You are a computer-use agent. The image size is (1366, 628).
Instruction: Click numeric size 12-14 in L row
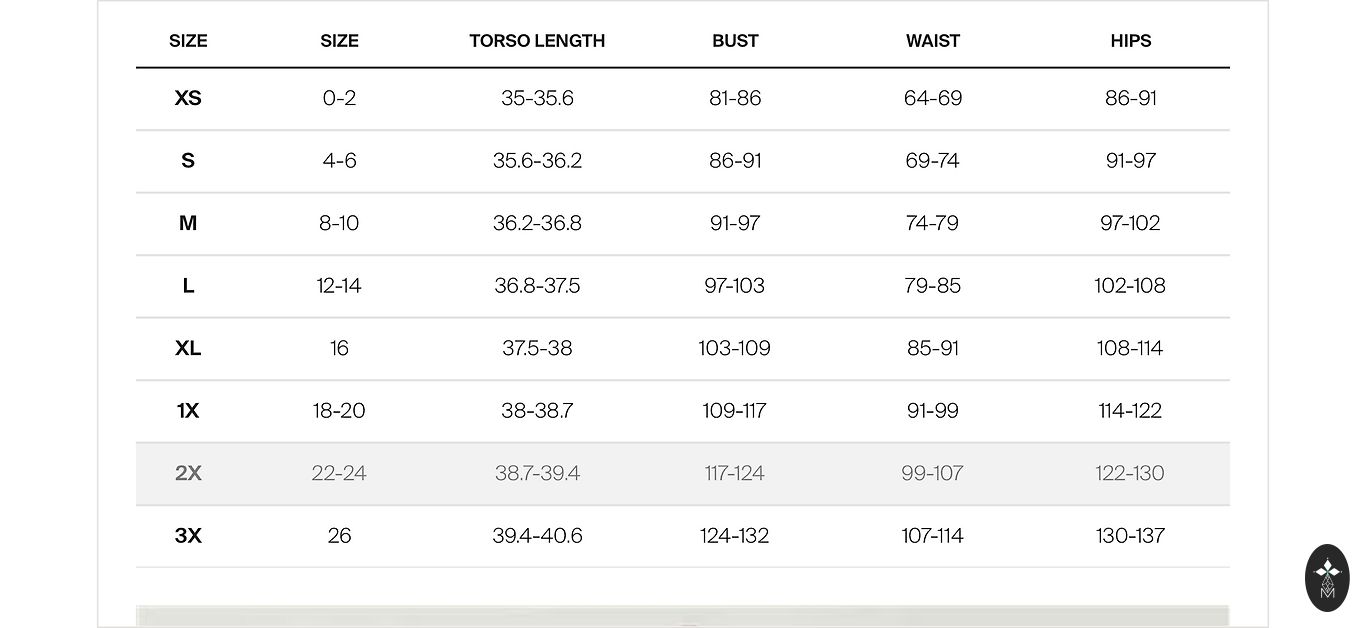(x=339, y=286)
